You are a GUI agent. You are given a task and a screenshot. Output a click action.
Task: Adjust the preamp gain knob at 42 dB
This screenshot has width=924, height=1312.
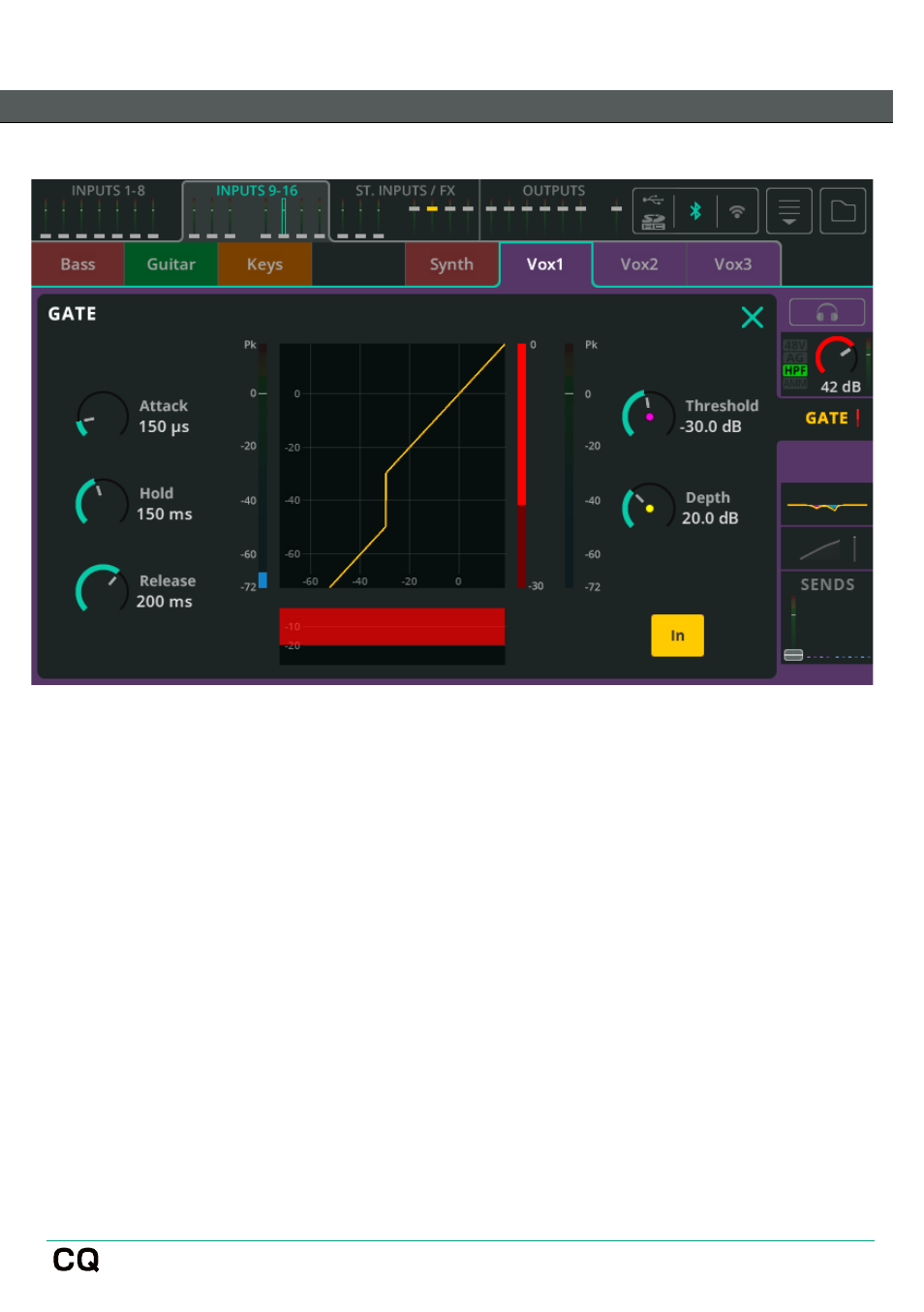pos(836,356)
